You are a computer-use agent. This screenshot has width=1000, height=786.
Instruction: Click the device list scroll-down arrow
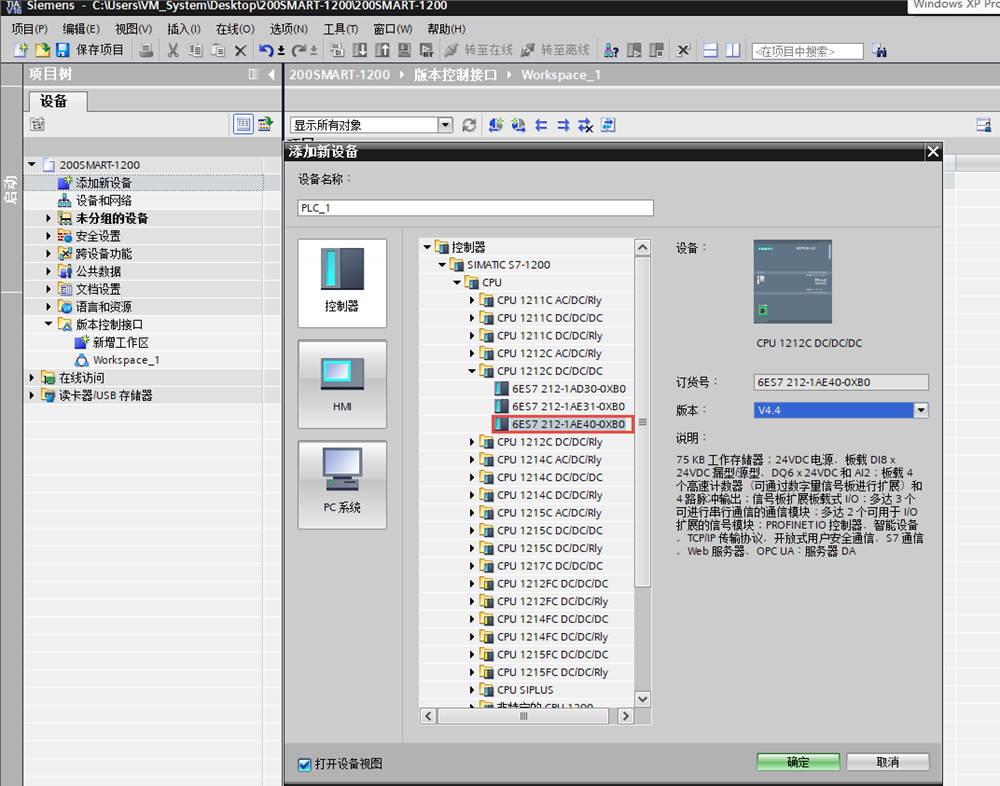642,699
